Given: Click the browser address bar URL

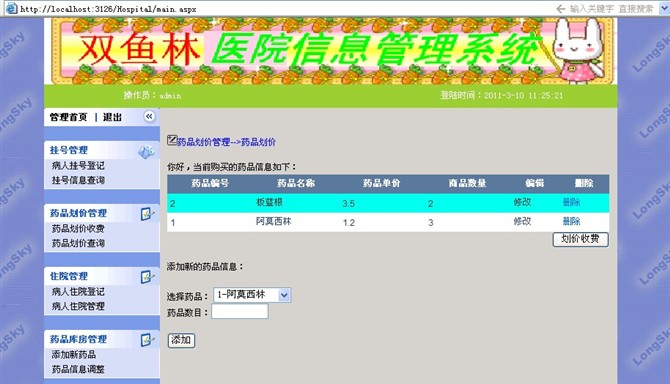Looking at the screenshot, I should 108,9.
